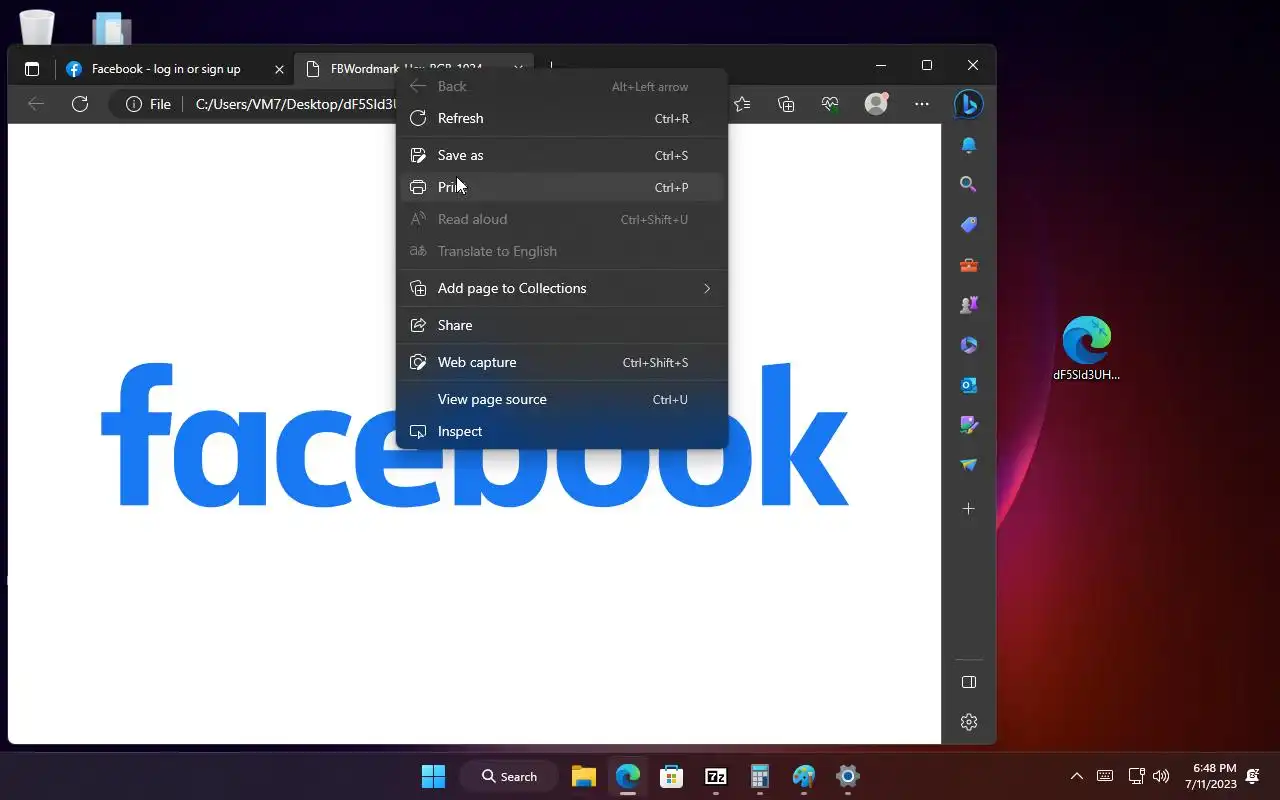Image resolution: width=1280 pixels, height=800 pixels.
Task: Open File Explorer from the taskbar
Action: point(584,776)
